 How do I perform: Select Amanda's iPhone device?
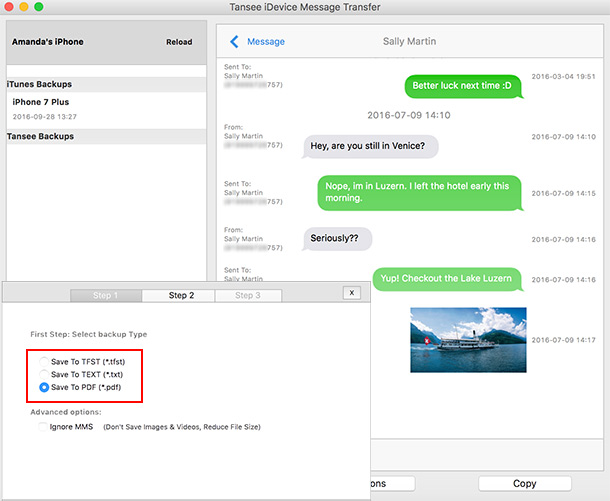point(47,42)
